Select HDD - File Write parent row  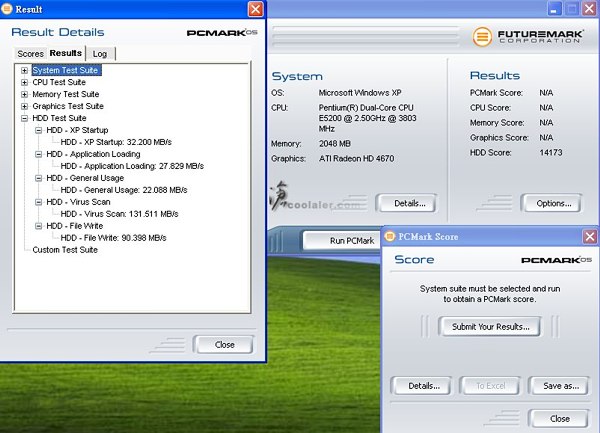click(x=75, y=226)
